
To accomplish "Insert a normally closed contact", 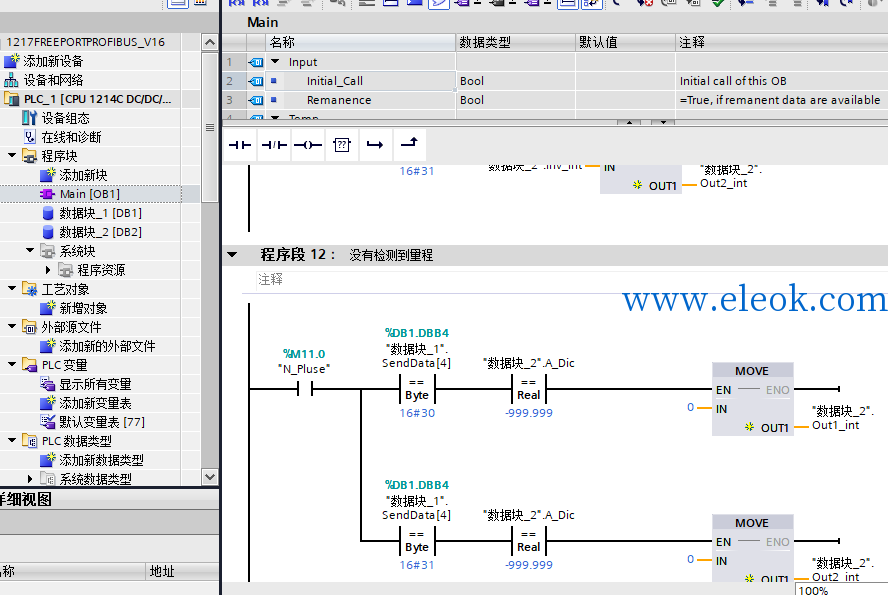I will click(x=274, y=145).
